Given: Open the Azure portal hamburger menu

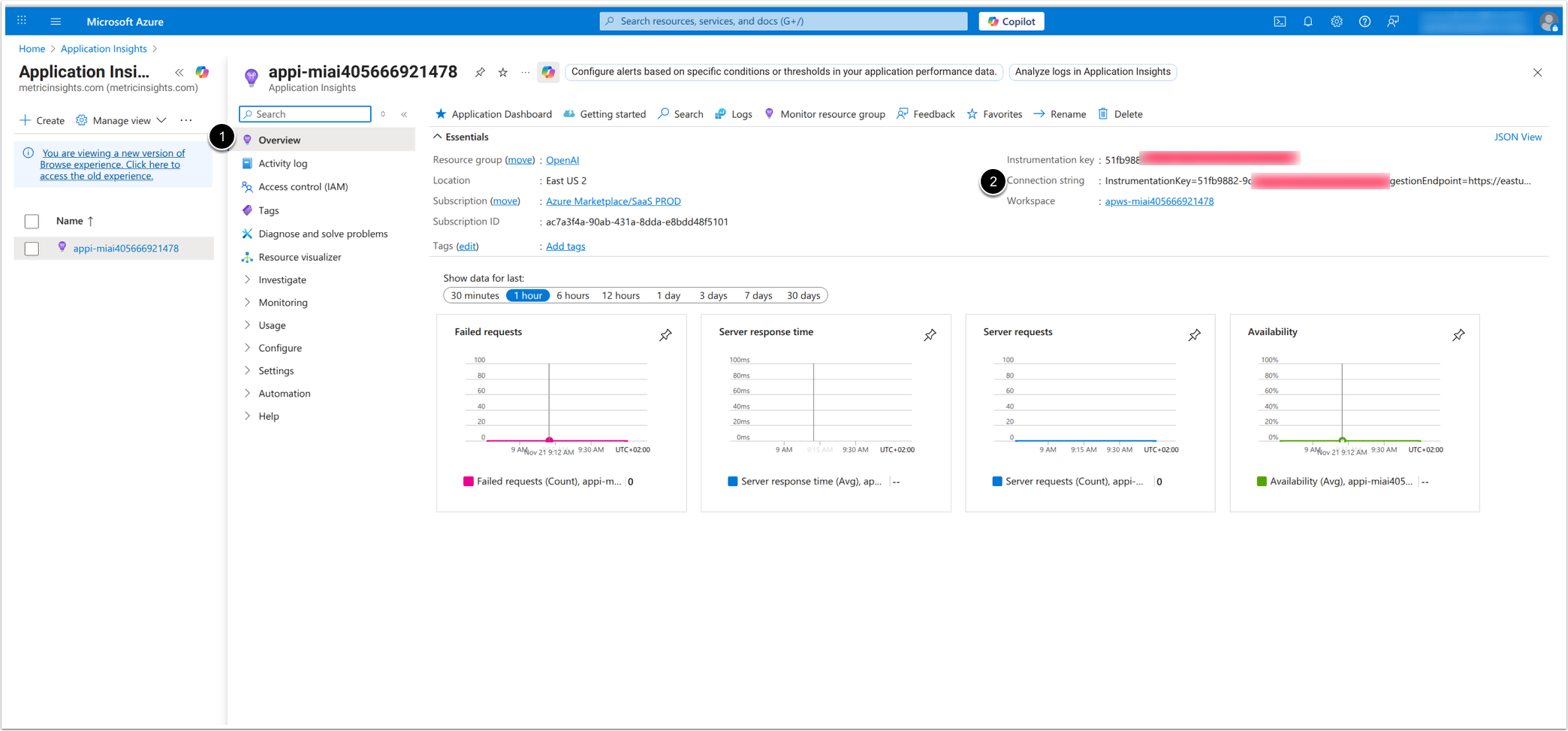Looking at the screenshot, I should 56,22.
